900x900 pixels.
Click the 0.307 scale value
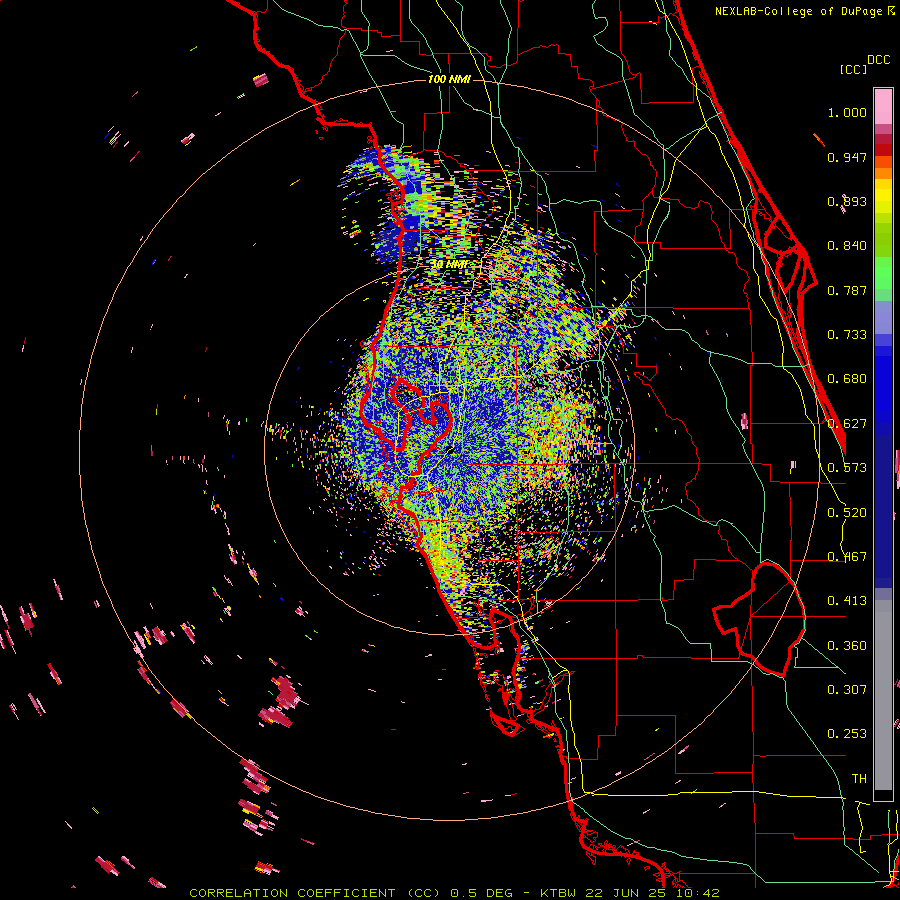(847, 690)
